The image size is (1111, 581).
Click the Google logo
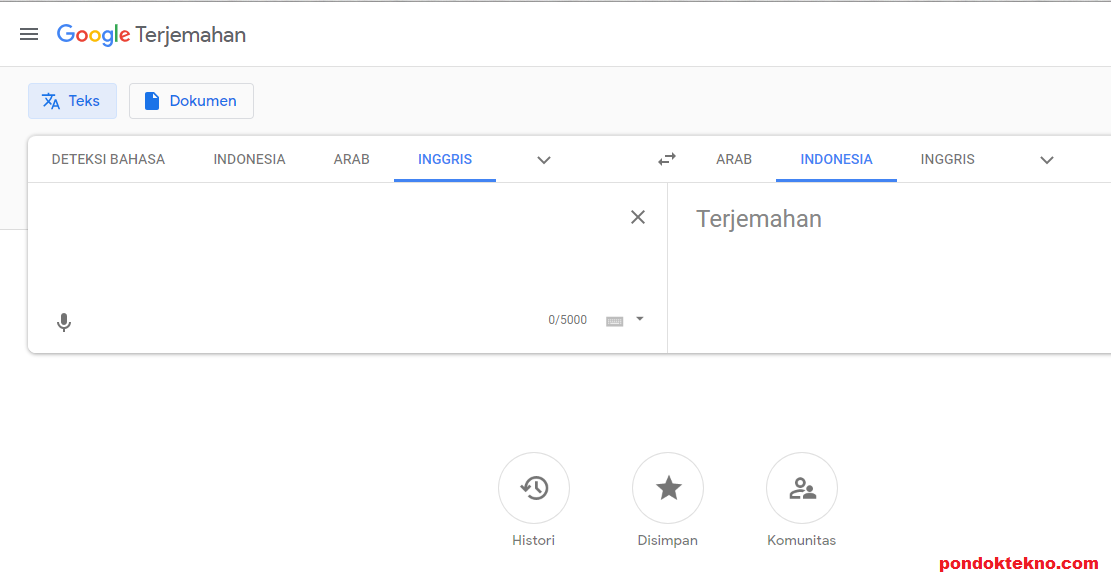coord(93,35)
